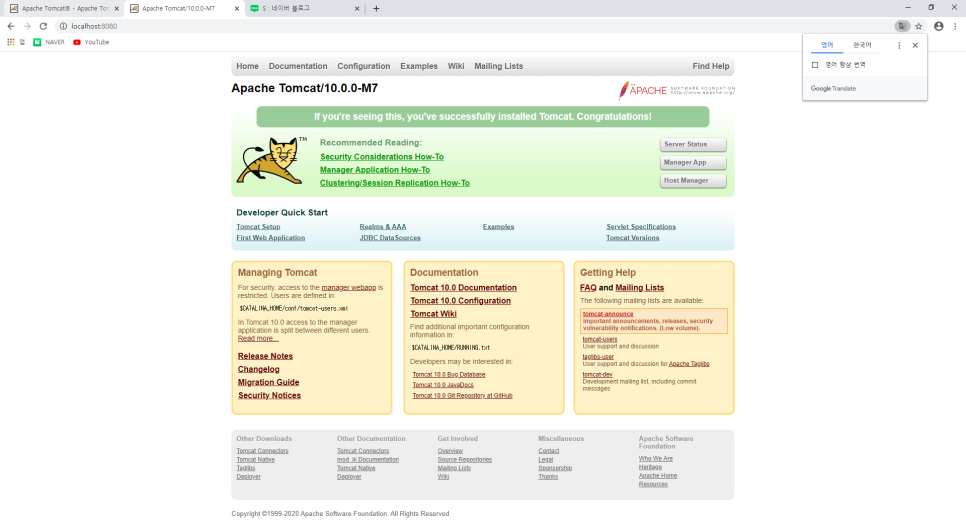Screen dimensions: 966x523
Task: Open the Who We Are footer link
Action: [656, 459]
